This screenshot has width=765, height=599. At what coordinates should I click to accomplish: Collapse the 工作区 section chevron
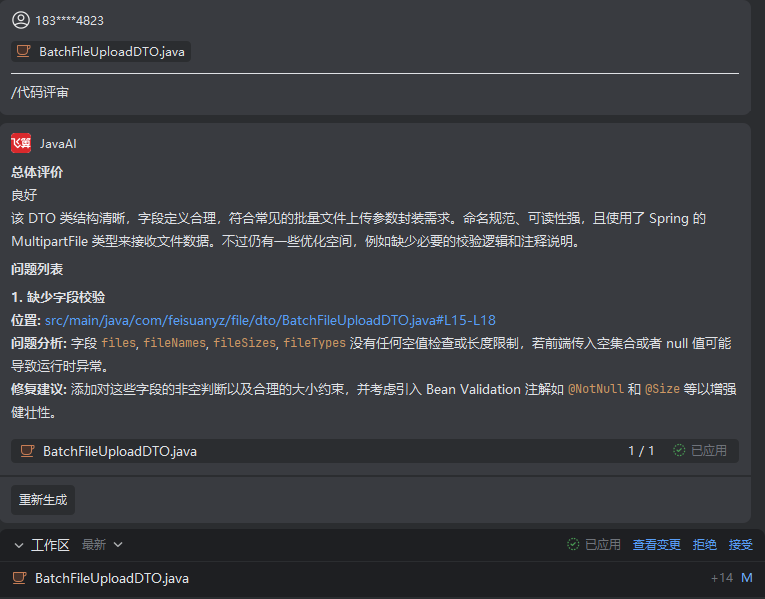click(x=19, y=545)
